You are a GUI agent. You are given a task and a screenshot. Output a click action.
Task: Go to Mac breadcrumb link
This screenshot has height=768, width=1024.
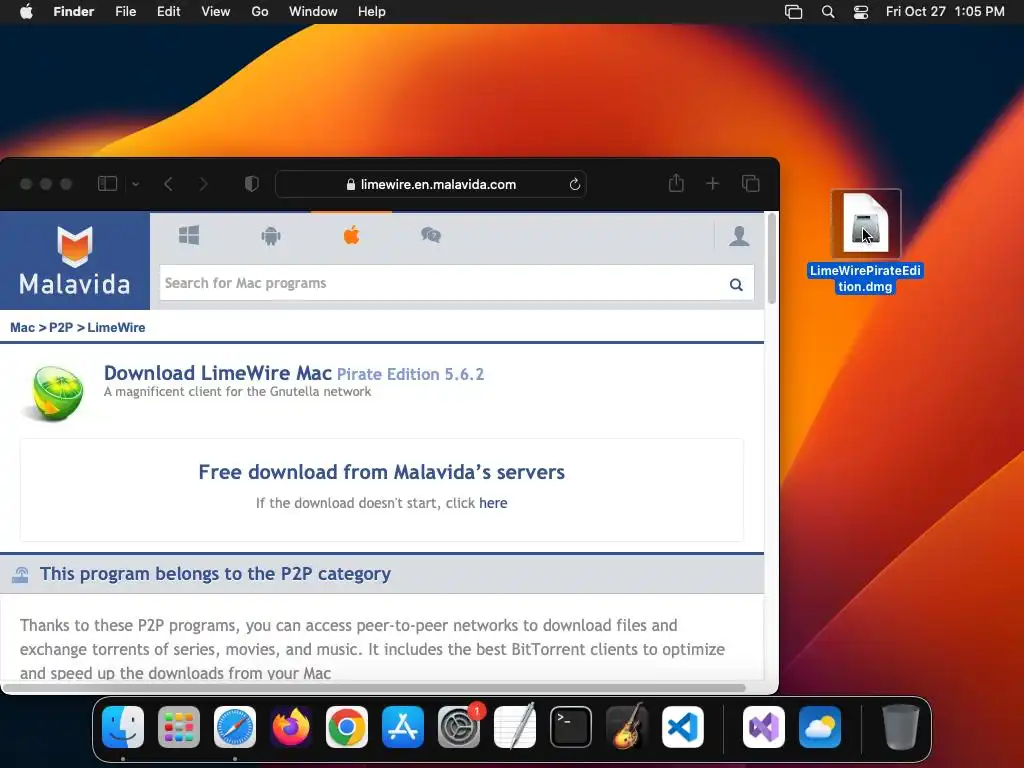click(22, 327)
